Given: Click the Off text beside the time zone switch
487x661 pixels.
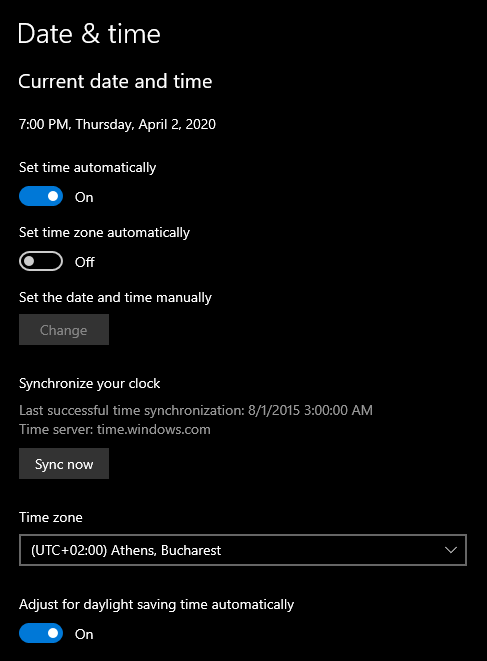Looking at the screenshot, I should point(85,262).
